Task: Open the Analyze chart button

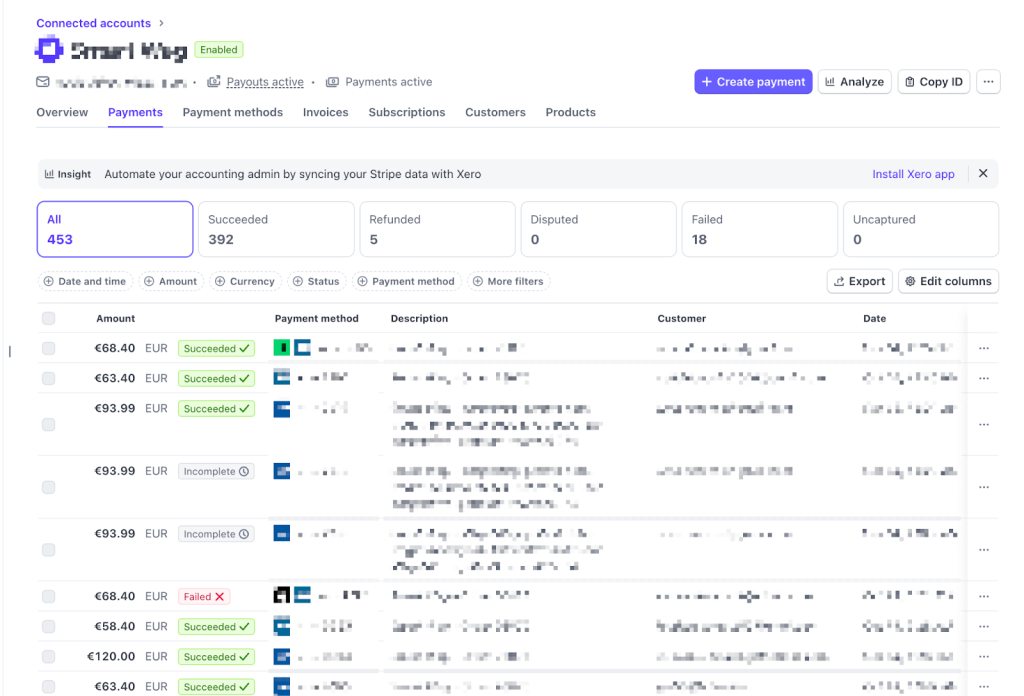Action: coord(854,82)
